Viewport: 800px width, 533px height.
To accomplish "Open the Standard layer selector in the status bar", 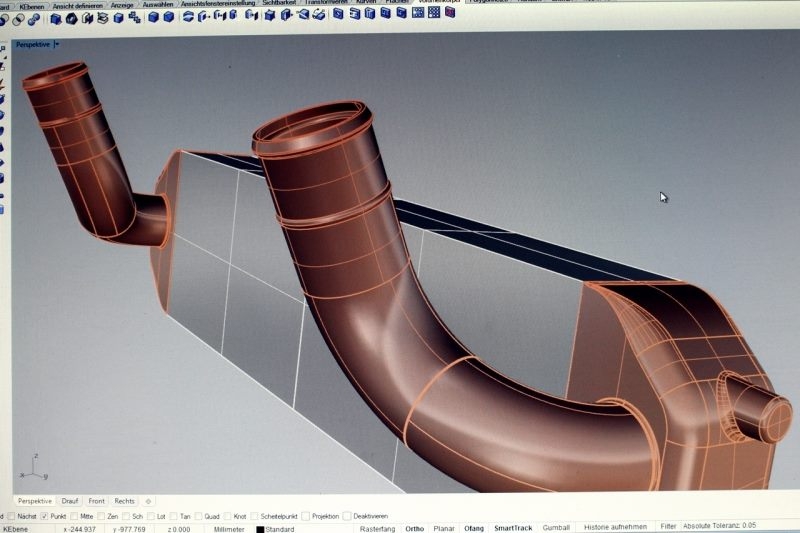I will (x=280, y=528).
